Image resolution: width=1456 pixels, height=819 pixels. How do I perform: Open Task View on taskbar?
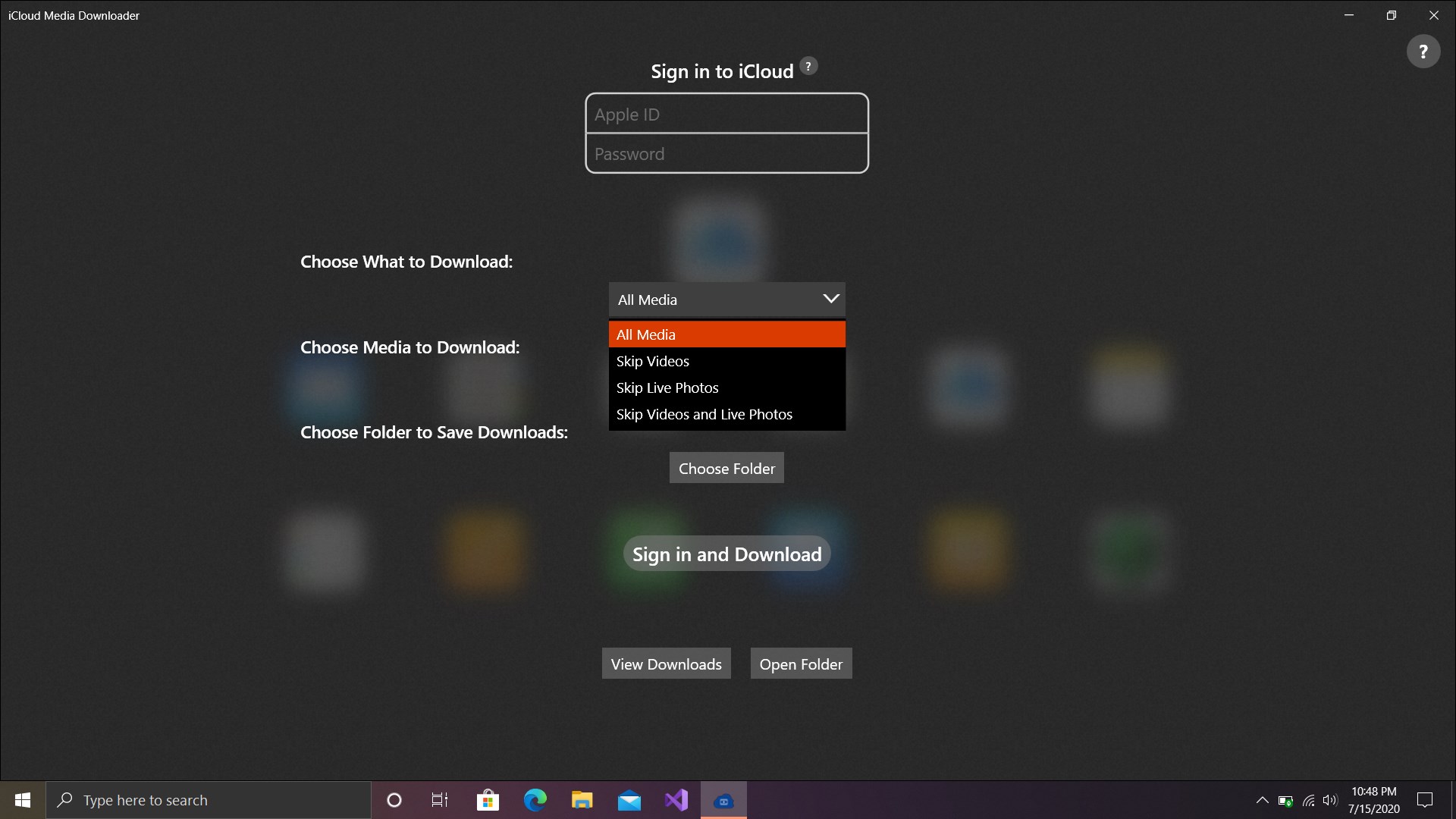tap(440, 800)
